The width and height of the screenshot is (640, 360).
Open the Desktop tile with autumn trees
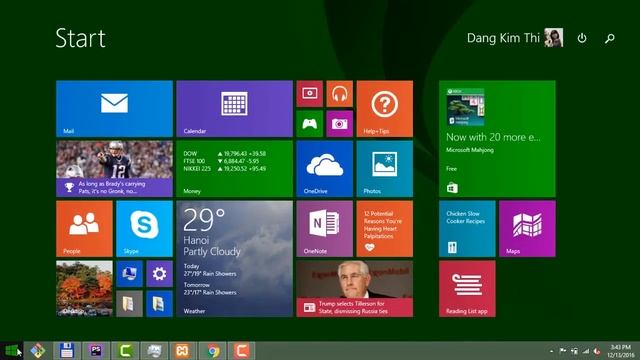(84, 289)
